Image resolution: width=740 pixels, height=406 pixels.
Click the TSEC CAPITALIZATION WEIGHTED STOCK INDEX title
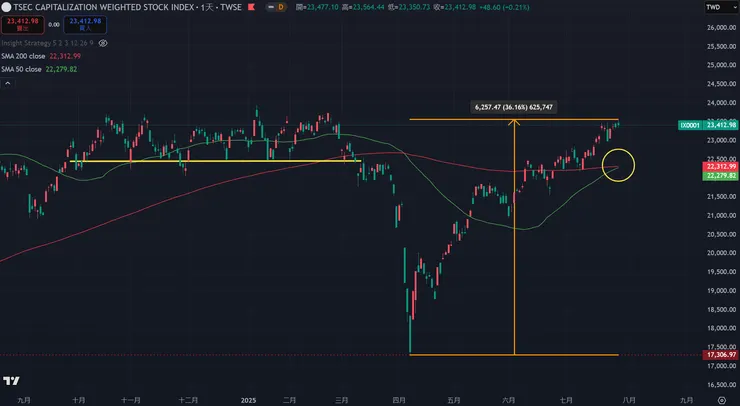tap(104, 7)
